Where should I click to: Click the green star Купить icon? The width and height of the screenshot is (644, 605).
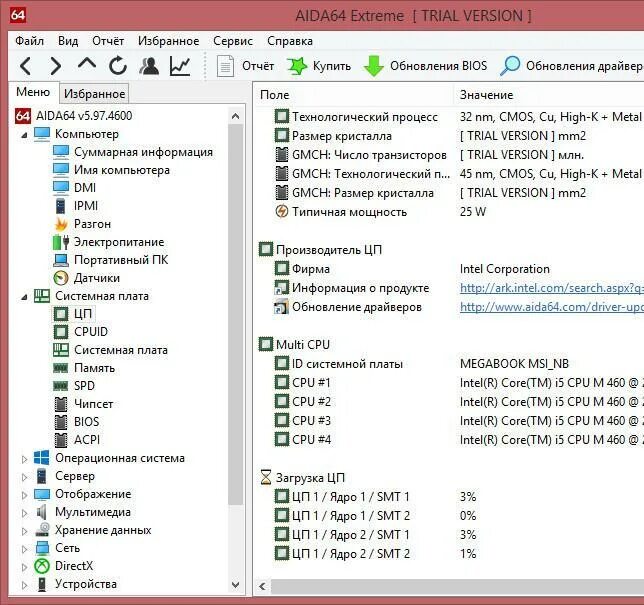pyautogui.click(x=297, y=66)
